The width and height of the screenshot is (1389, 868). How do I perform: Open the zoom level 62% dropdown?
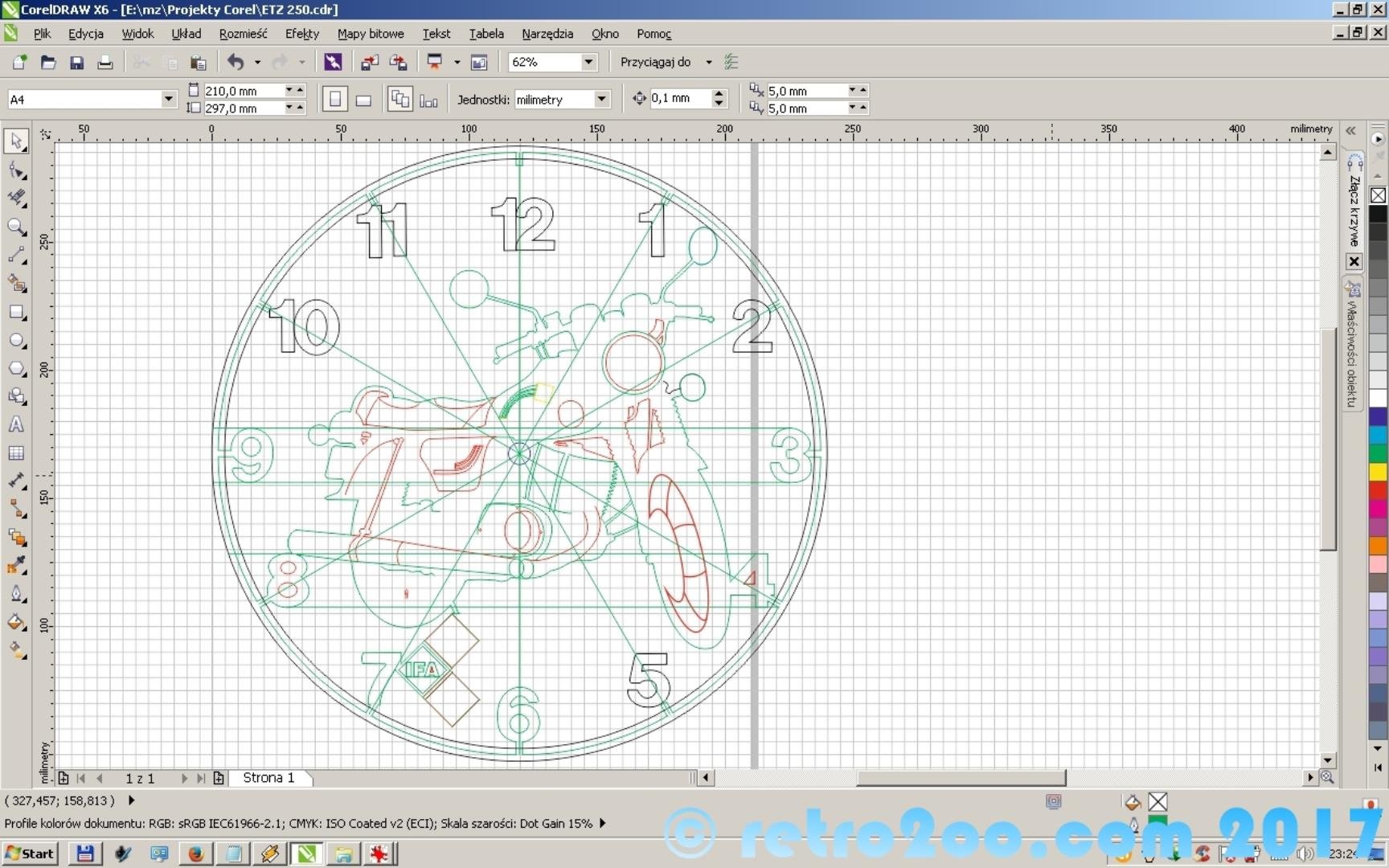click(588, 62)
